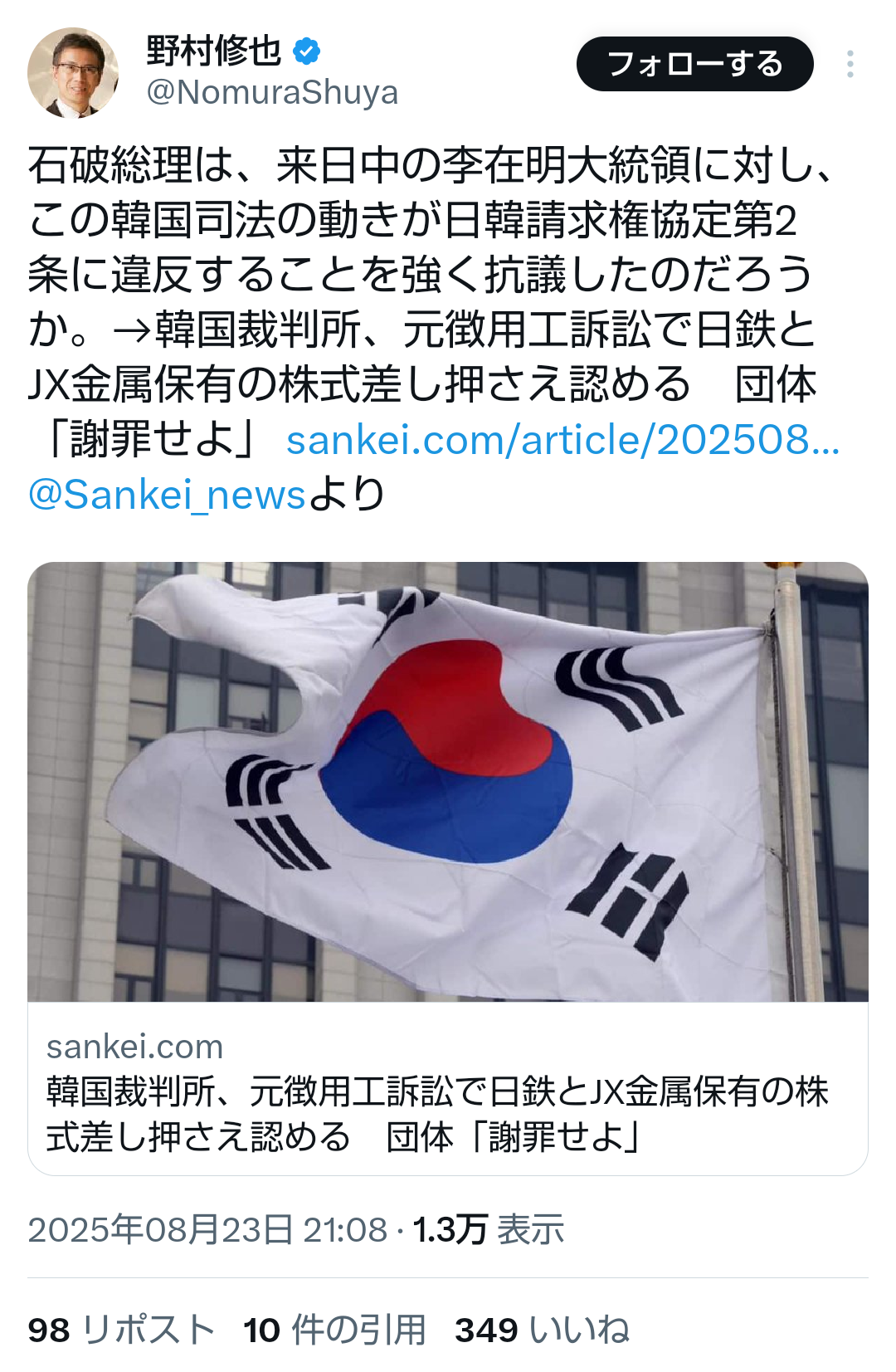Viewport: 896px width, 1372px height.
Task: Open the Korean flag preview image
Action: 448,782
